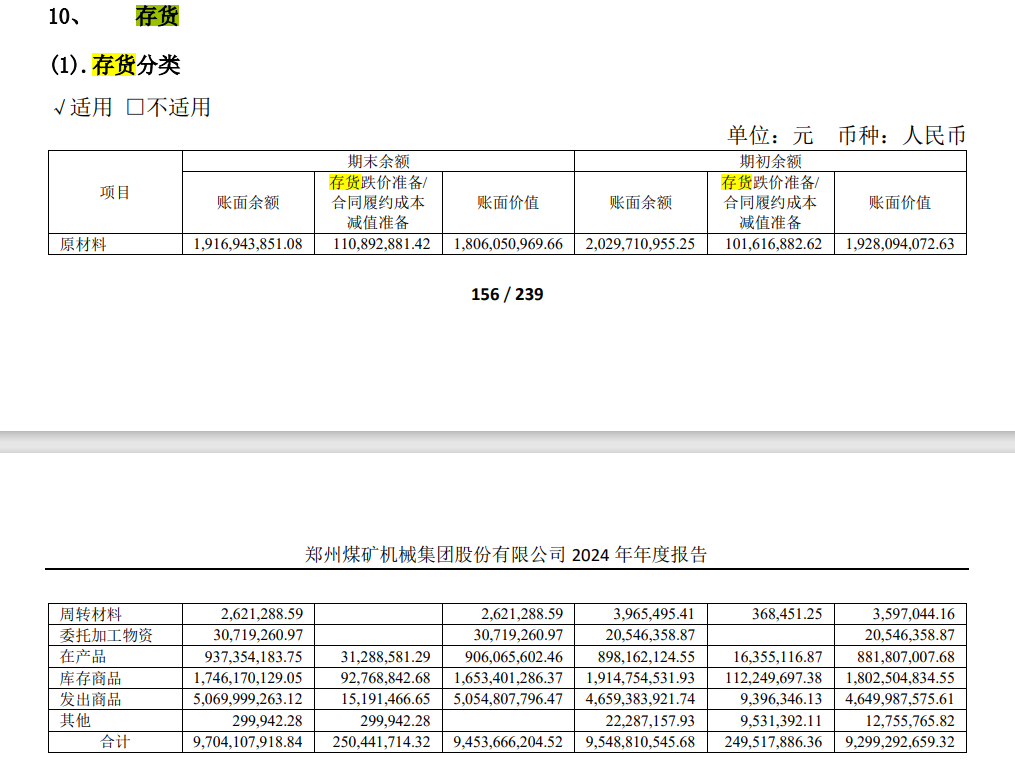Select the '期初余额' column group header
Screen dimensions: 1015x765
point(770,161)
